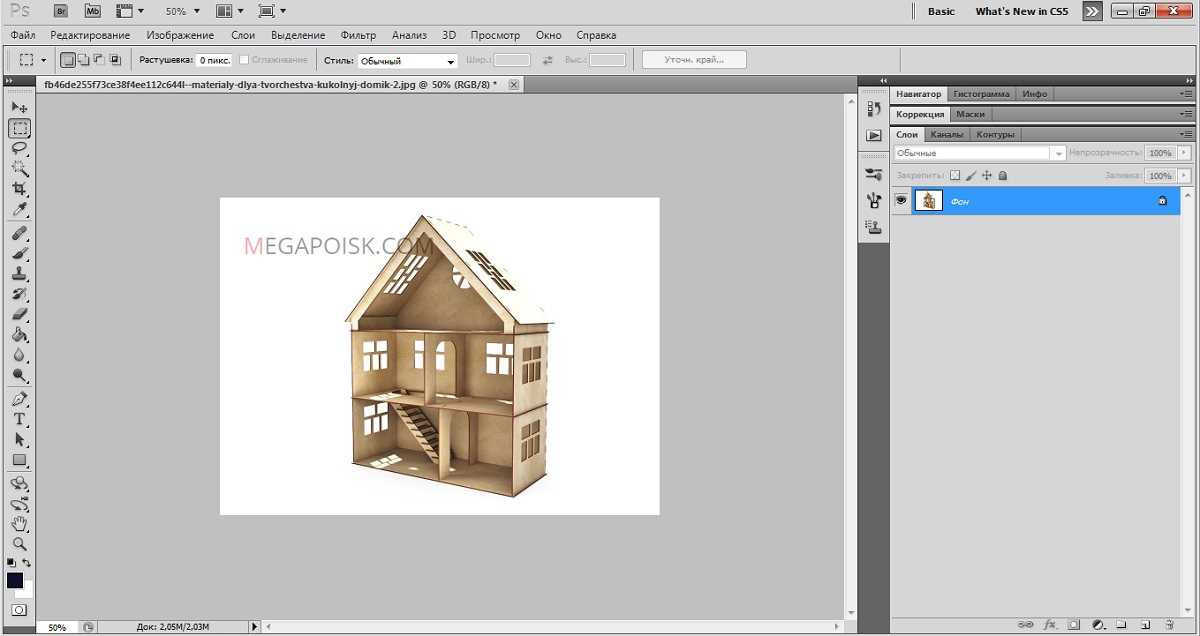Viewport: 1200px width, 636px height.
Task: Switch to the Каналы tab
Action: point(946,134)
